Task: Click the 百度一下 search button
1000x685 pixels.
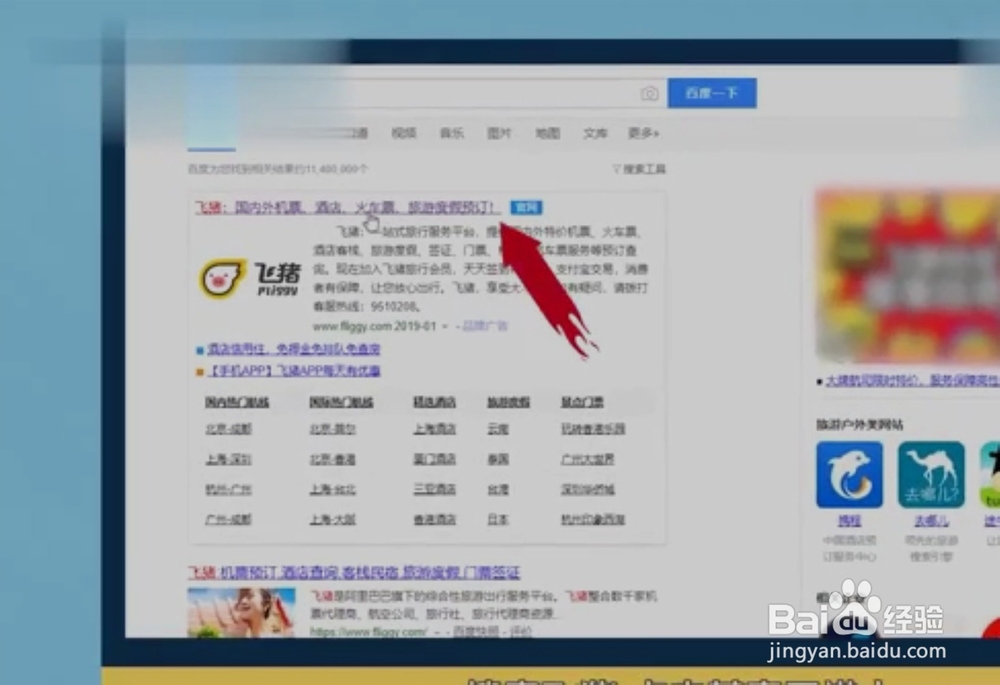Action: pos(712,93)
